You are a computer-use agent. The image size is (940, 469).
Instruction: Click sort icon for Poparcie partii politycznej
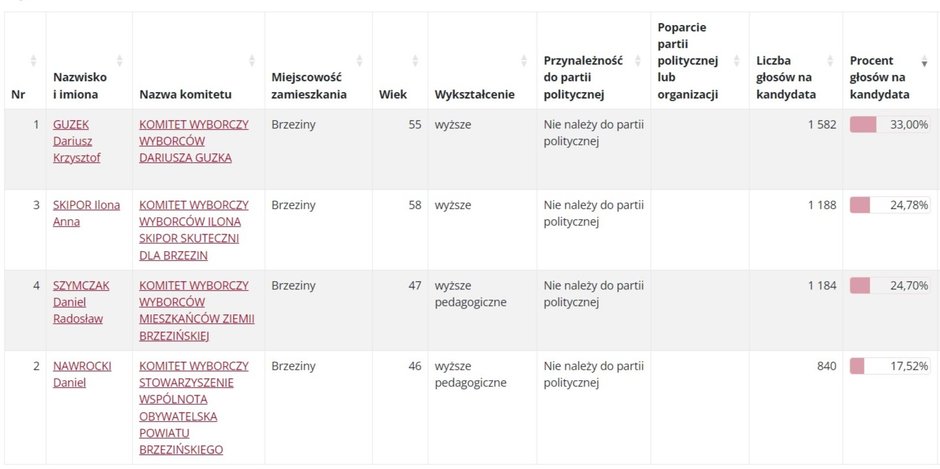coord(738,61)
